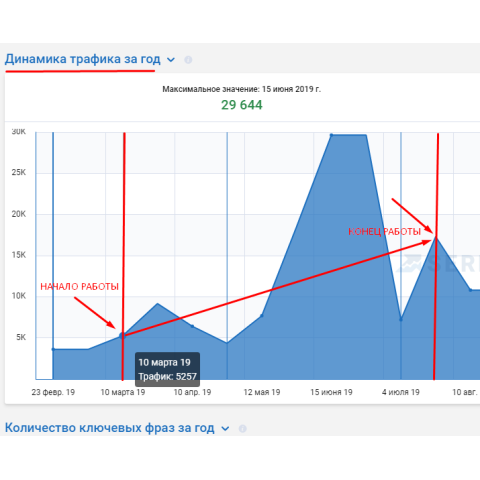Image resolution: width=480 pixels, height=480 pixels.
Task: Expand the chevron next to 'Количество ключевых фраз за год'
Action: tap(225, 428)
